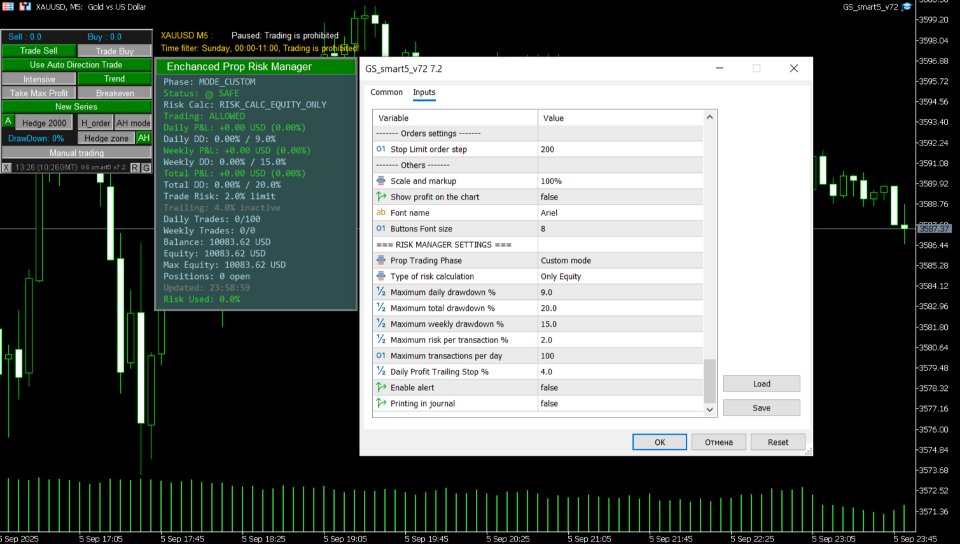Click the green A button beside Hedge 2000

8,121
